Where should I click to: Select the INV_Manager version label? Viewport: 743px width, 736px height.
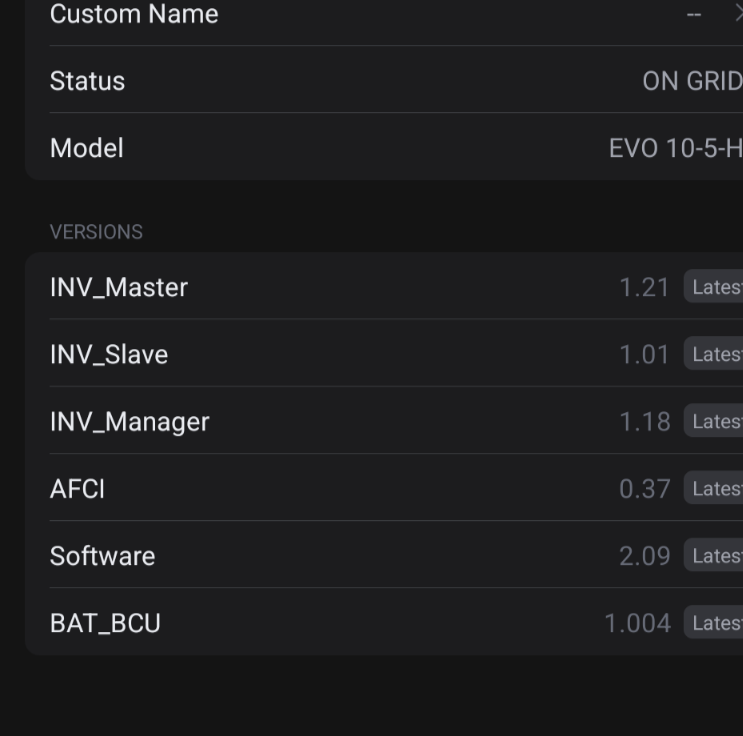click(130, 422)
